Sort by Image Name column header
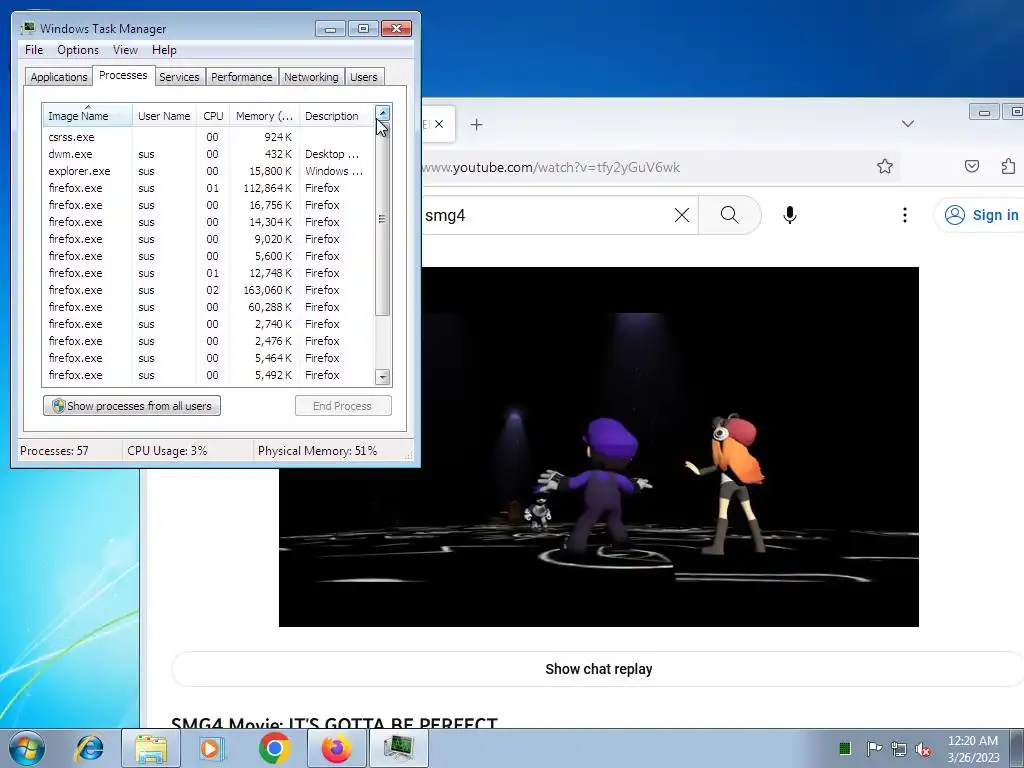Screen dimensions: 1024x768 pyautogui.click(x=88, y=116)
